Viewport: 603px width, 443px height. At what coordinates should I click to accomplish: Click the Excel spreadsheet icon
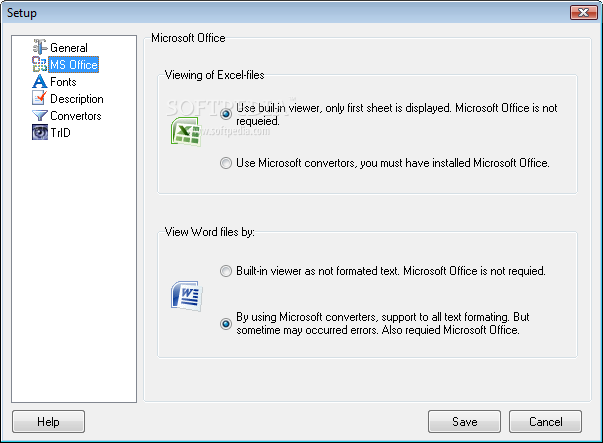(x=187, y=132)
